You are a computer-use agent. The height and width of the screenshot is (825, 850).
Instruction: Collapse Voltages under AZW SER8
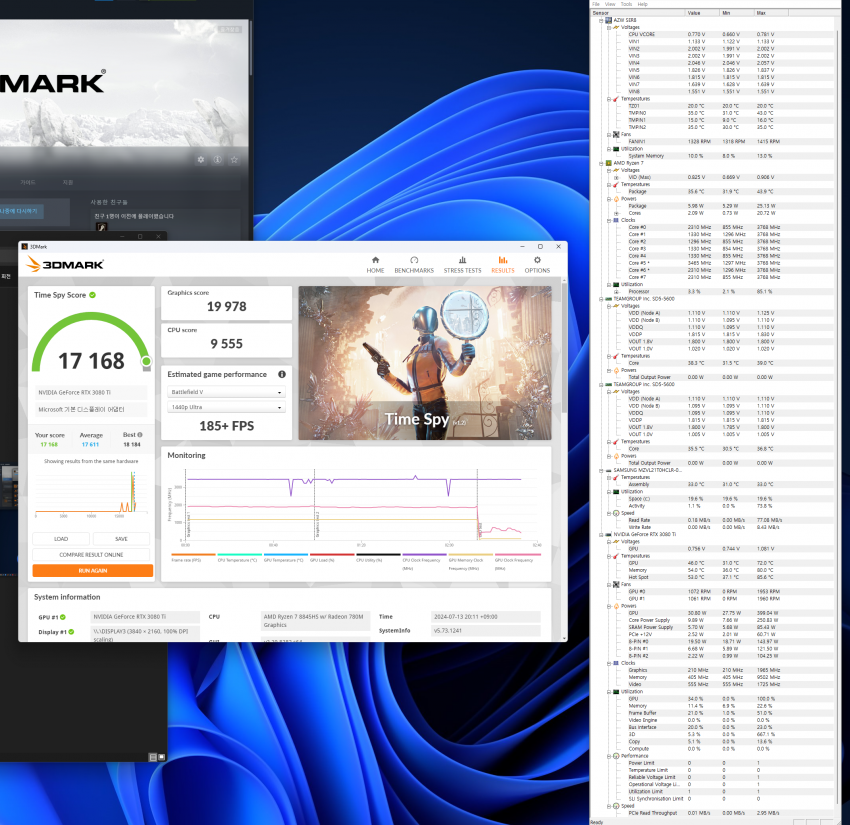[x=609, y=27]
